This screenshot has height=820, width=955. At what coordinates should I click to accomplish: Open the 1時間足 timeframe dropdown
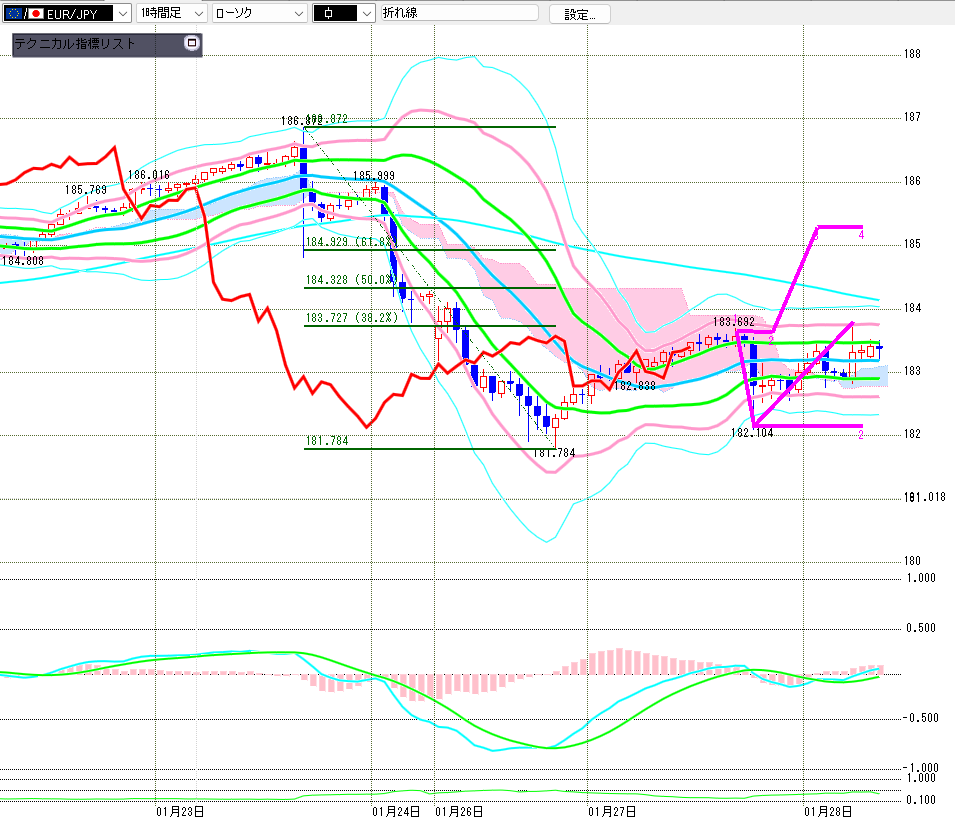(197, 14)
